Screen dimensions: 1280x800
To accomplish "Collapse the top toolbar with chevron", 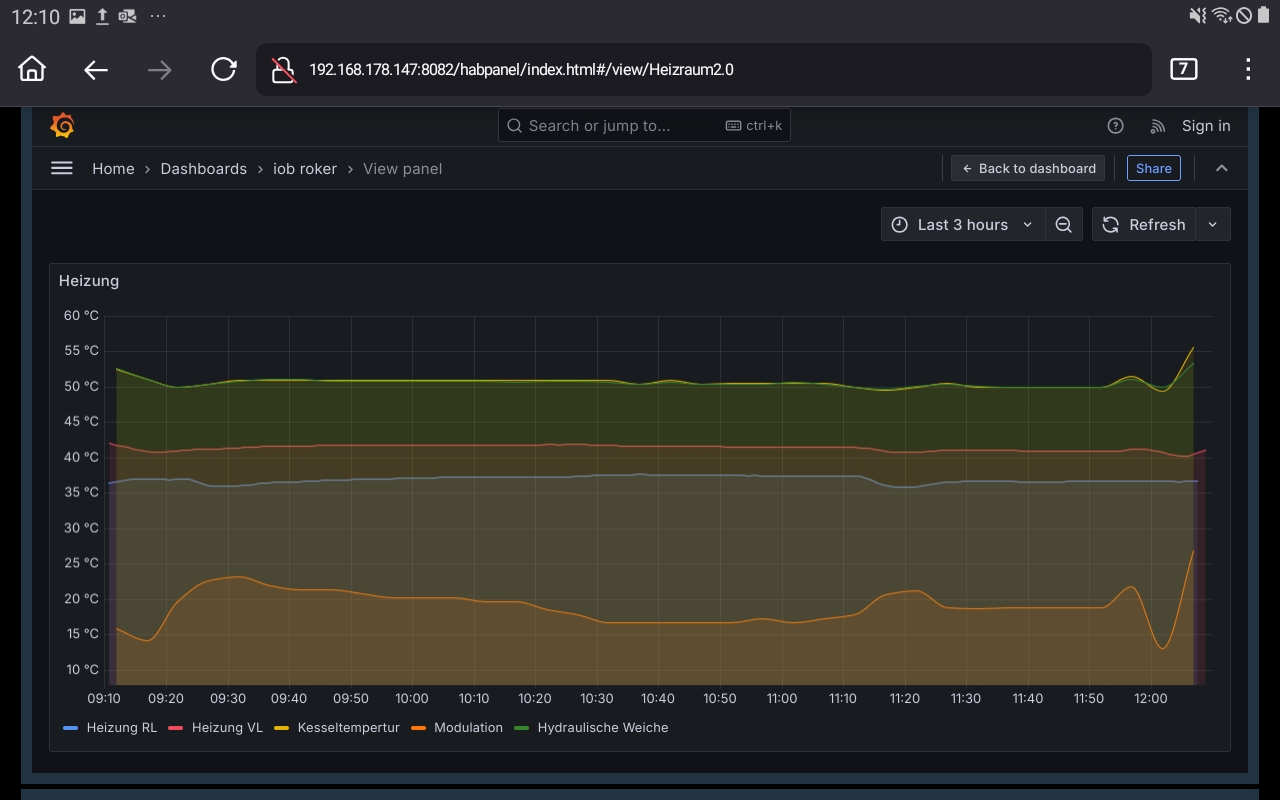I will pyautogui.click(x=1221, y=168).
